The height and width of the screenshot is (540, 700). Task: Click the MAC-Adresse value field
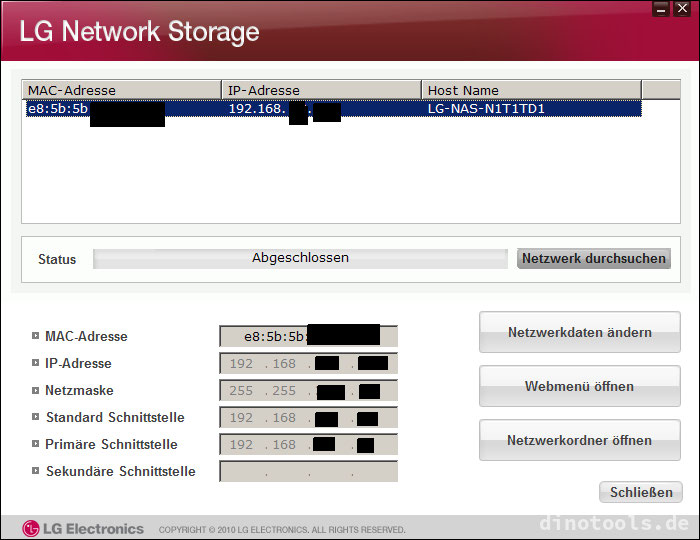tap(308, 336)
